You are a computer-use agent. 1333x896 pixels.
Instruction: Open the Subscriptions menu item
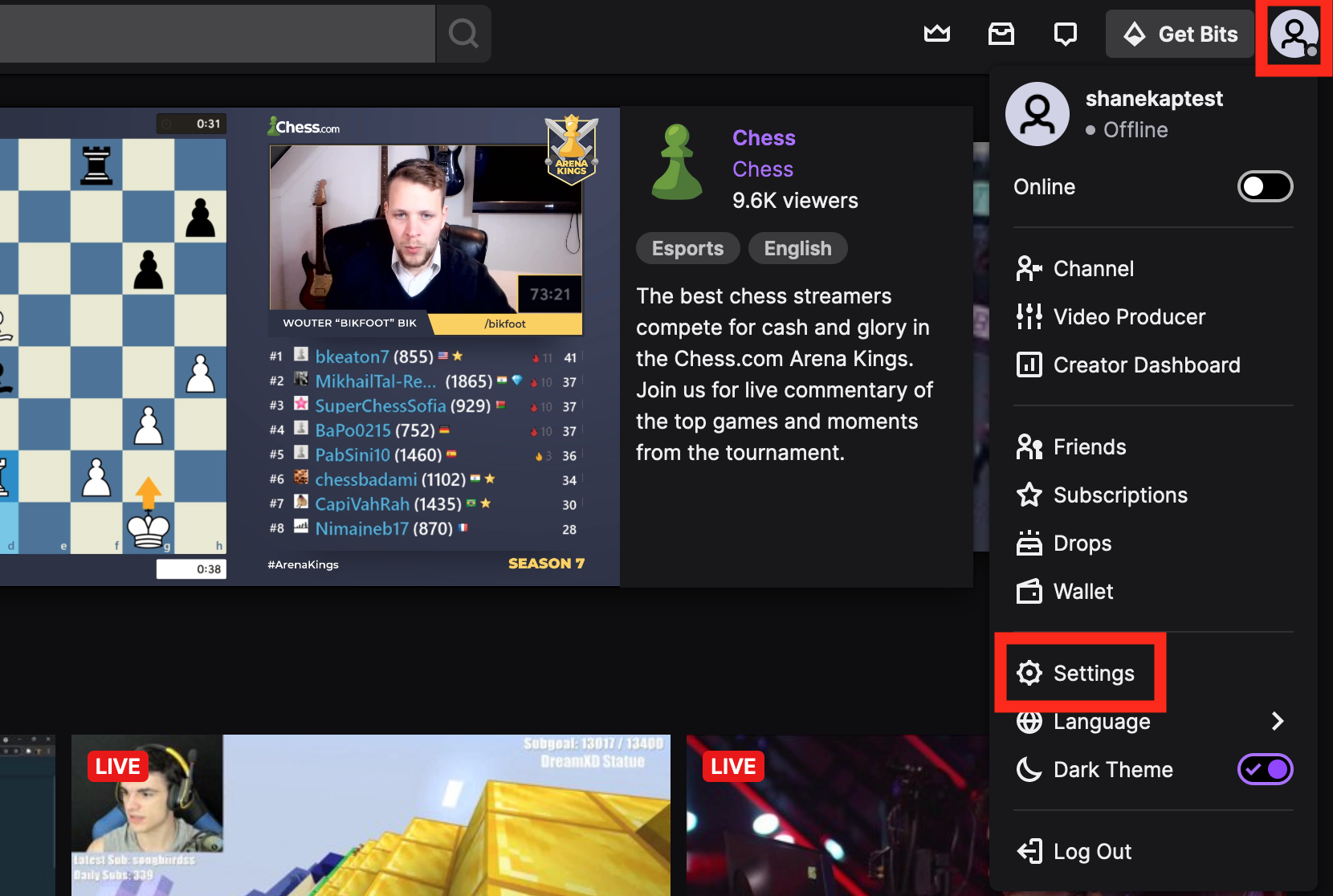point(1119,495)
